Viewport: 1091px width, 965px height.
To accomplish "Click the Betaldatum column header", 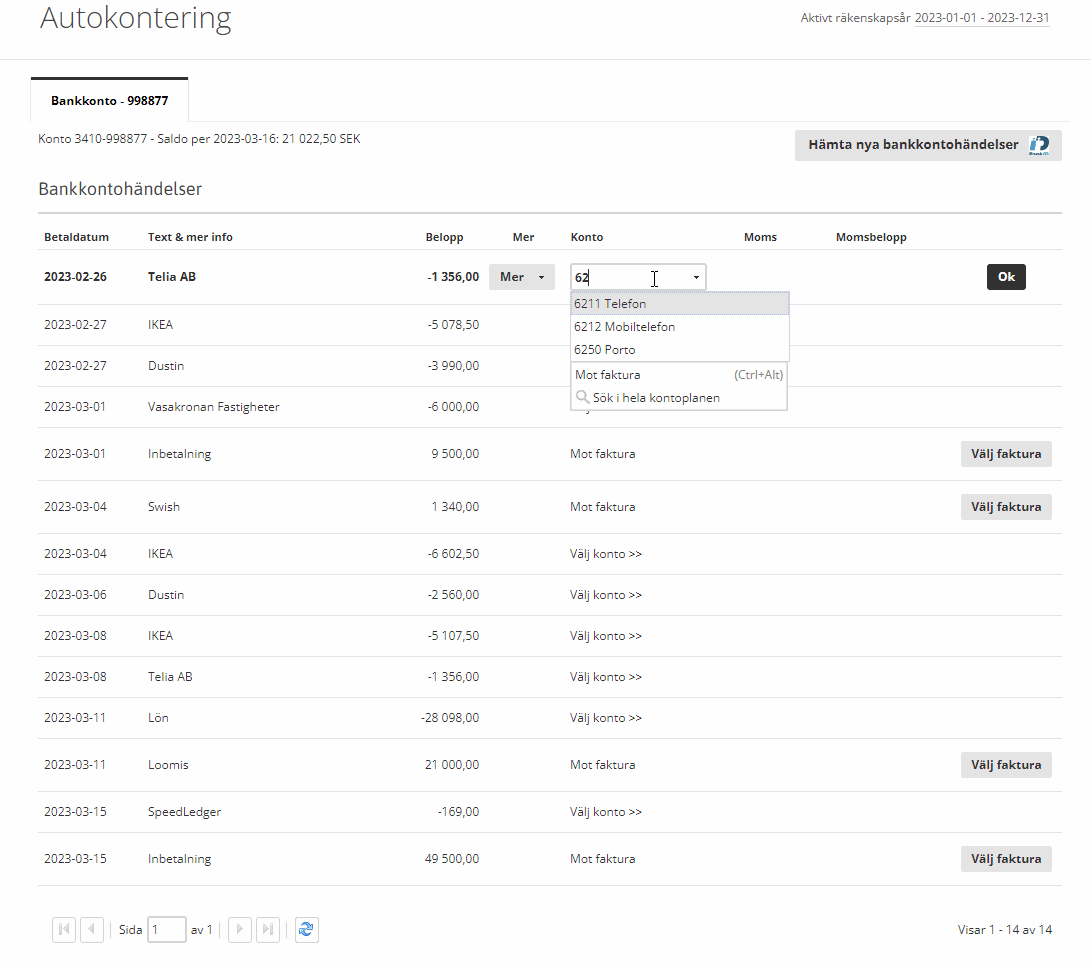I will coord(77,237).
